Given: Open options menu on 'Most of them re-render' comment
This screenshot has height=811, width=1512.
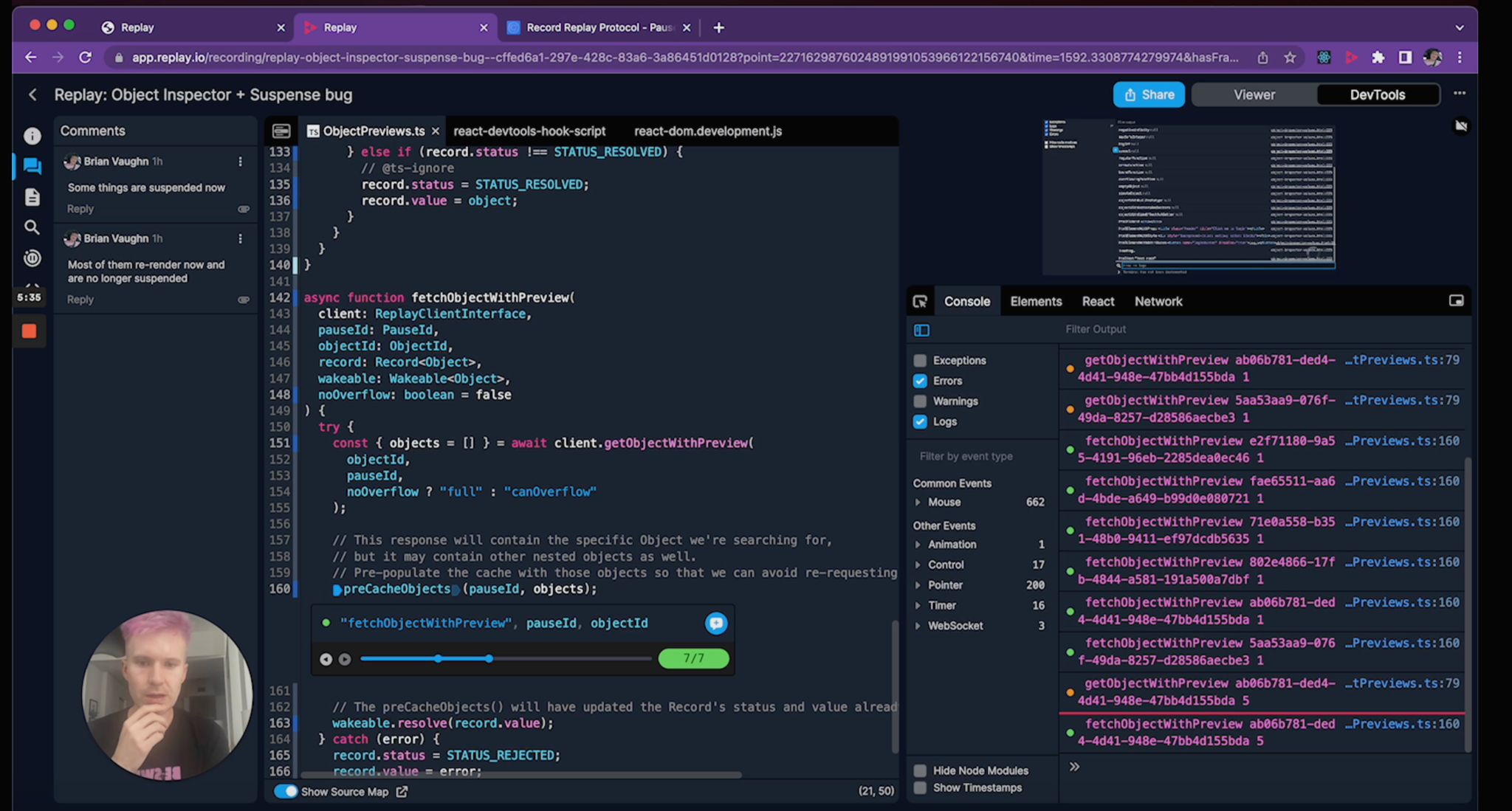Looking at the screenshot, I should pyautogui.click(x=240, y=238).
